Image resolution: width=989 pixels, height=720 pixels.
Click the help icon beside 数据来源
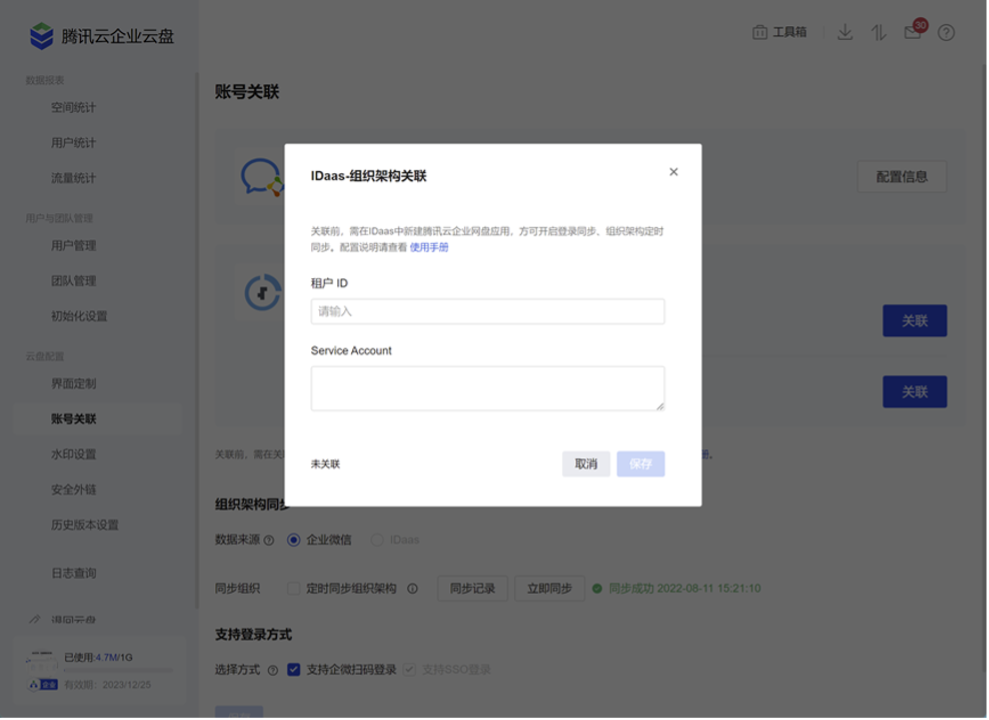pos(269,541)
